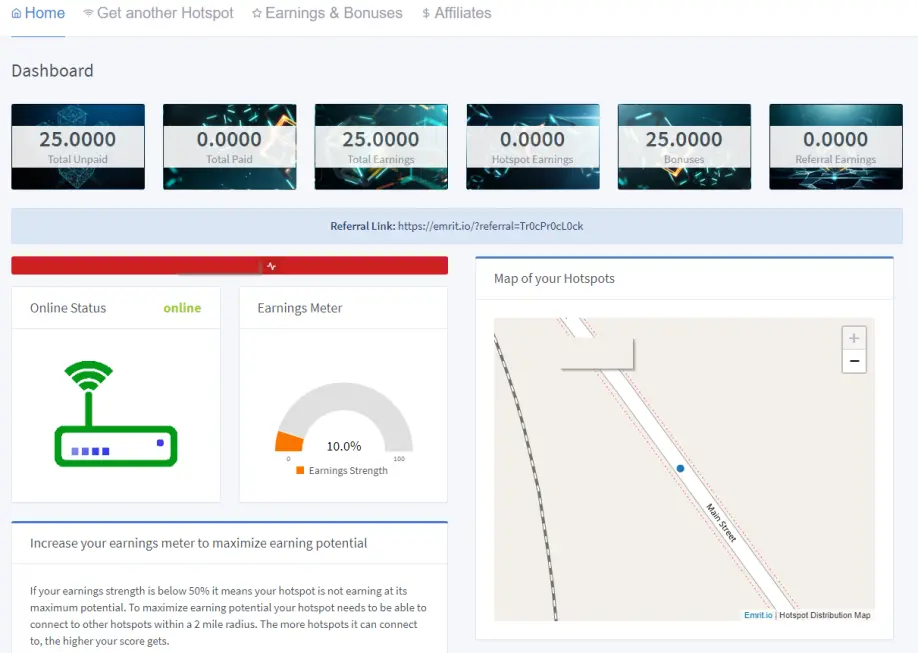Click the 'Increase your earnings meter' heading
Image resolution: width=918 pixels, height=653 pixels.
[x=198, y=543]
